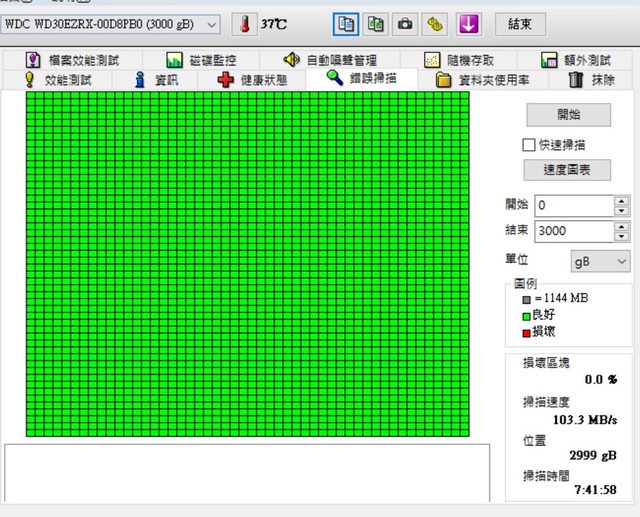Go to the 抹除 erase tab

pos(591,79)
